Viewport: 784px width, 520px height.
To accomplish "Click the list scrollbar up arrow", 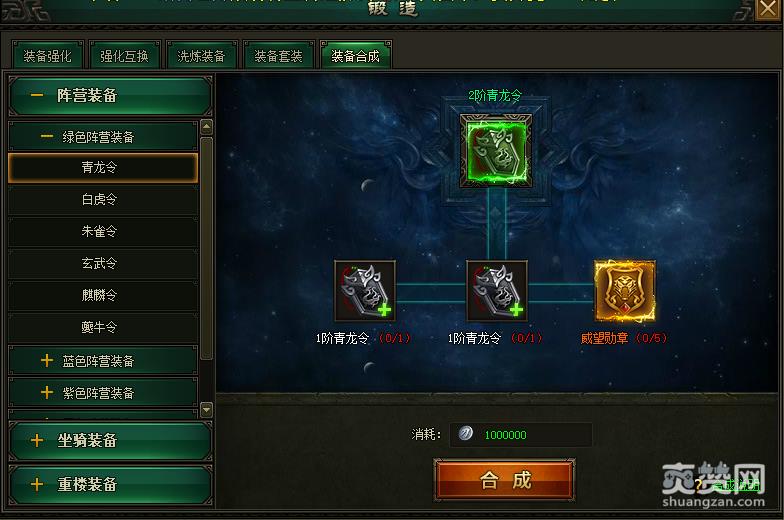I will click(x=206, y=127).
